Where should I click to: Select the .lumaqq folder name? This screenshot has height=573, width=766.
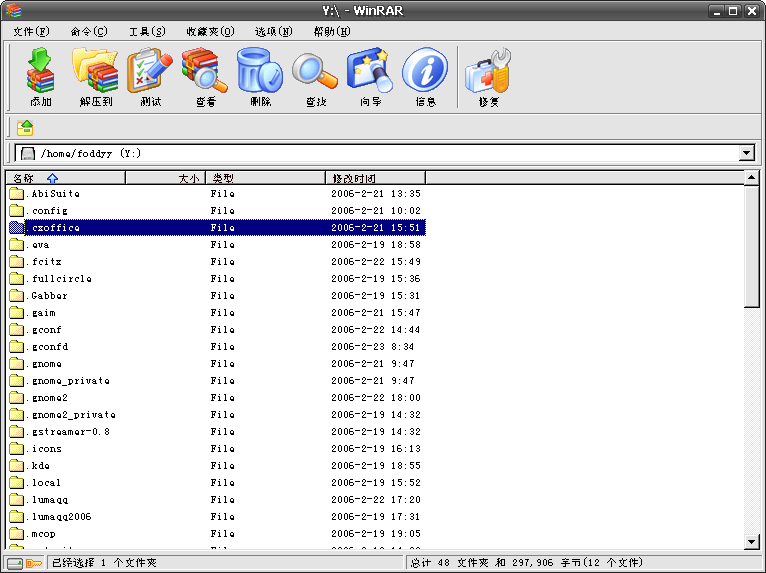(47, 500)
